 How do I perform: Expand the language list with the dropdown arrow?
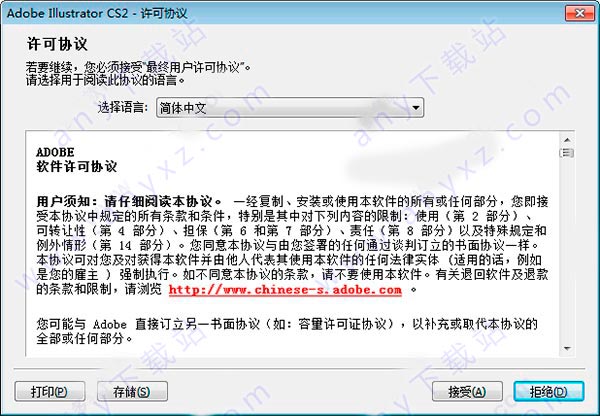416,108
